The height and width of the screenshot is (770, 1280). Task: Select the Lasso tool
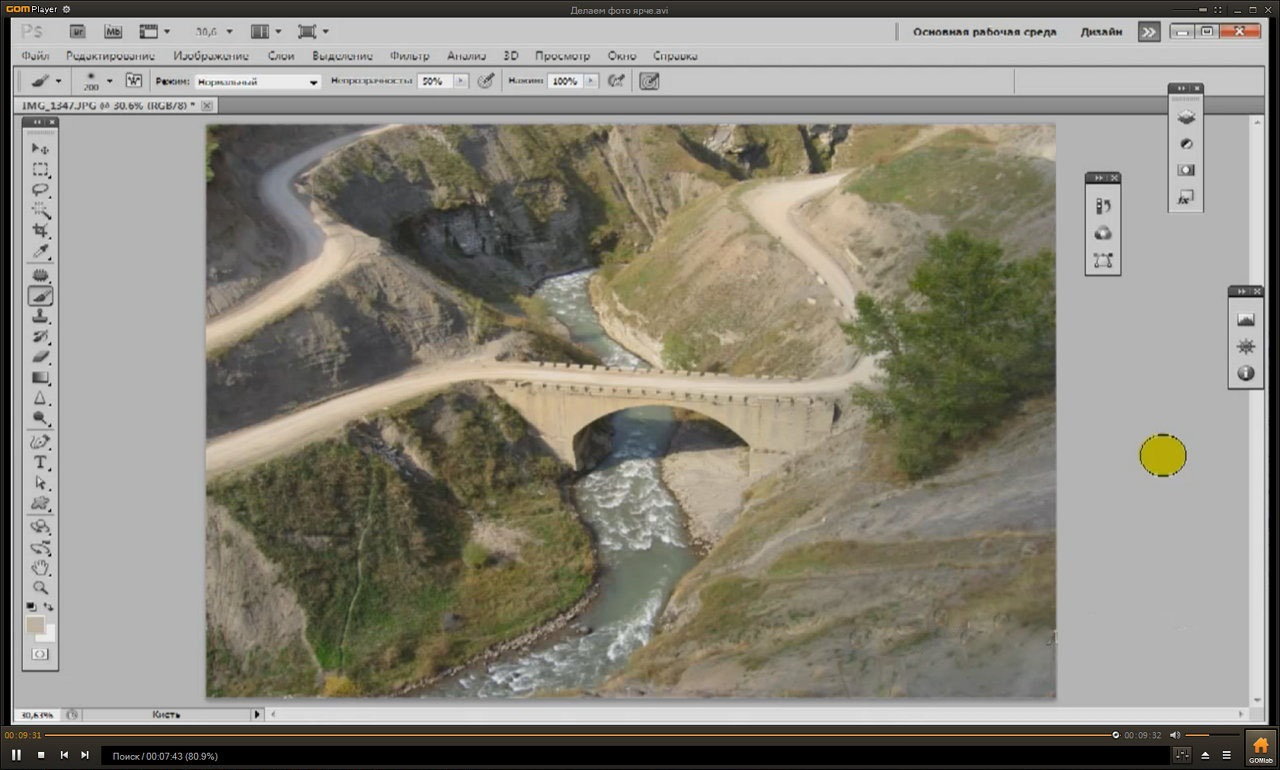(x=40, y=189)
